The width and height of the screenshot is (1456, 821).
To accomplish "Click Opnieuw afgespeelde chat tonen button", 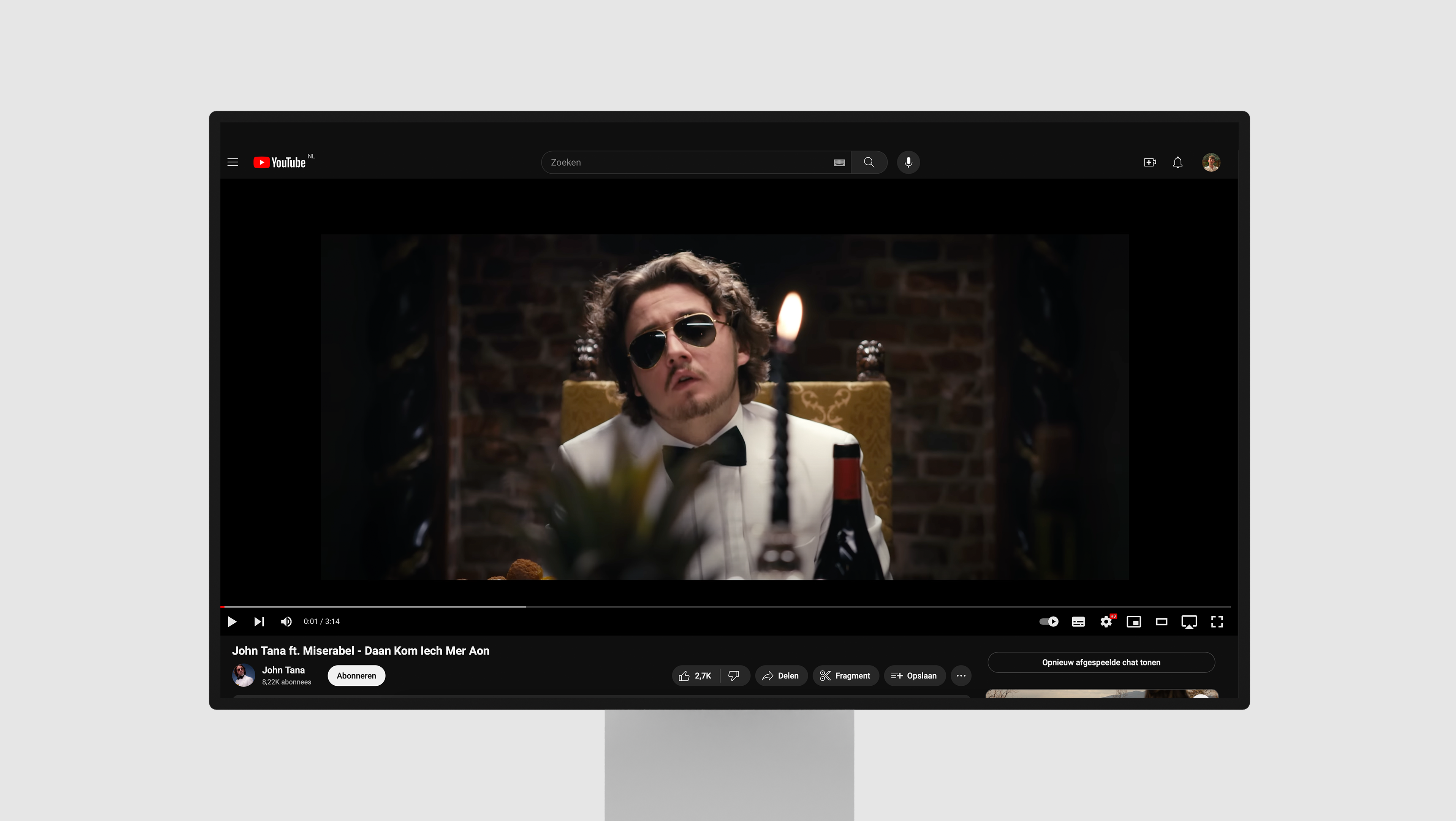I will (1100, 662).
